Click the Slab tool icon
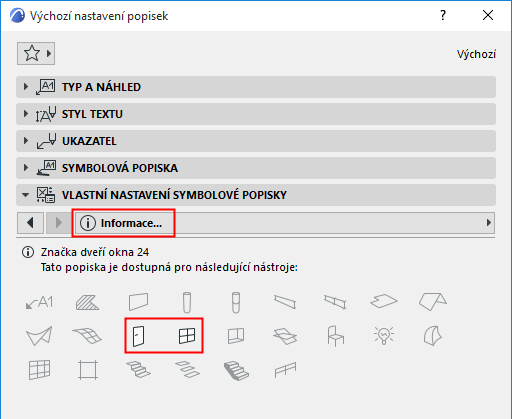This screenshot has height=419, width=512. point(384,301)
